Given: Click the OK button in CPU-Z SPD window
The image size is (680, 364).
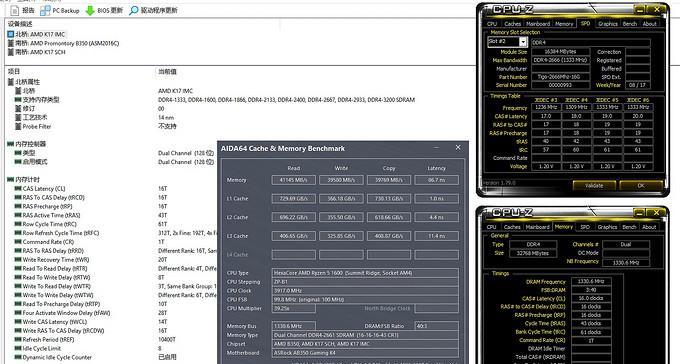Looking at the screenshot, I should tap(641, 185).
